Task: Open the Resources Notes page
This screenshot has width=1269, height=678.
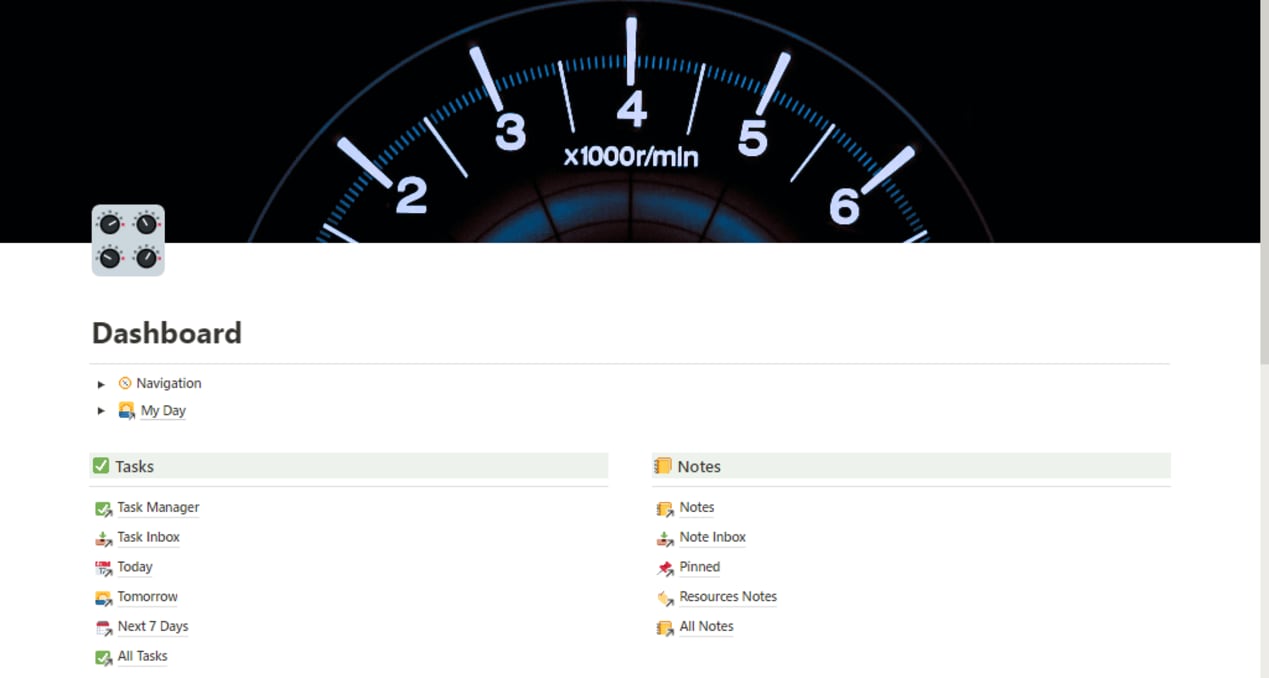Action: [728, 597]
